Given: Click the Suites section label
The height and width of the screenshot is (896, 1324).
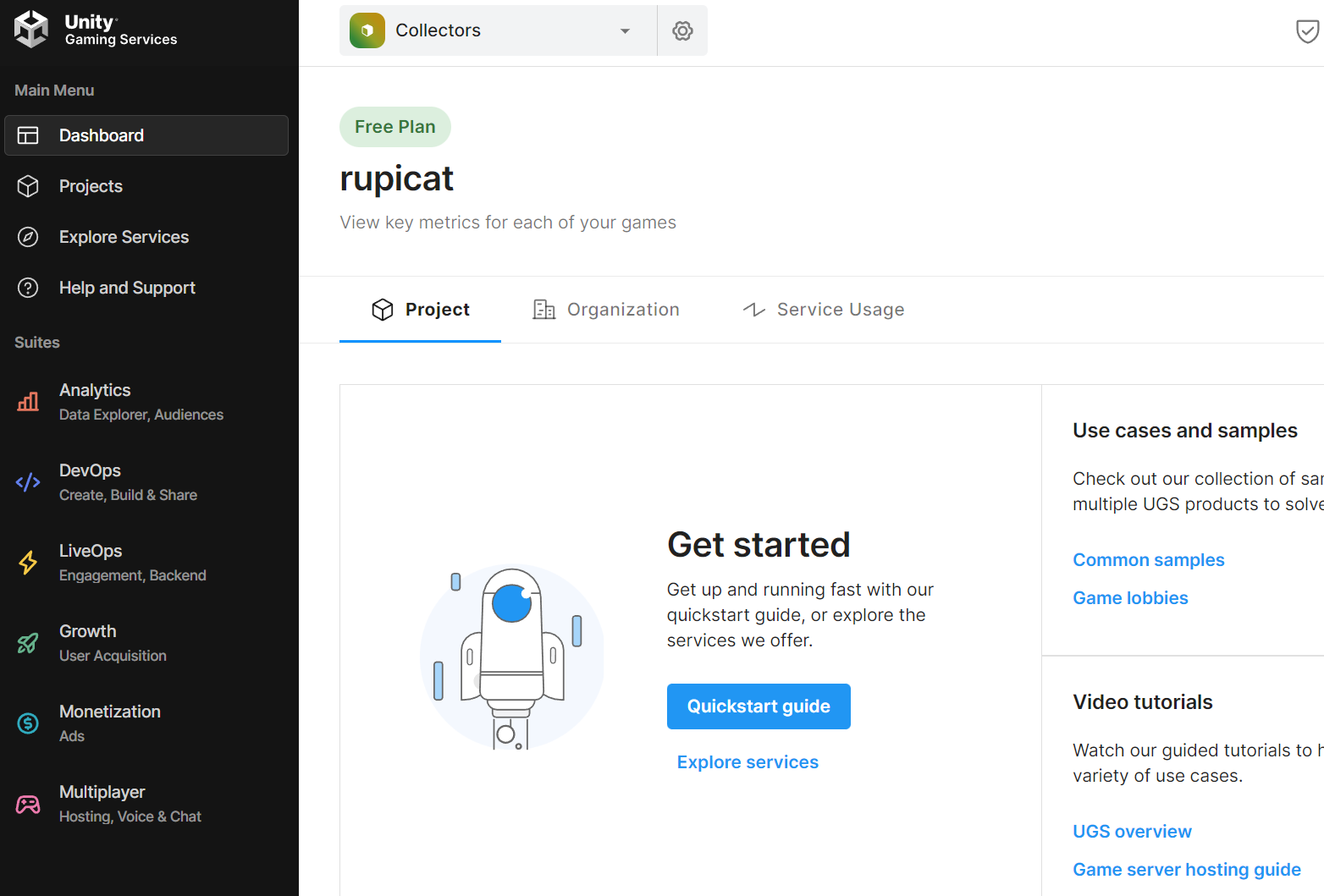Looking at the screenshot, I should (37, 343).
